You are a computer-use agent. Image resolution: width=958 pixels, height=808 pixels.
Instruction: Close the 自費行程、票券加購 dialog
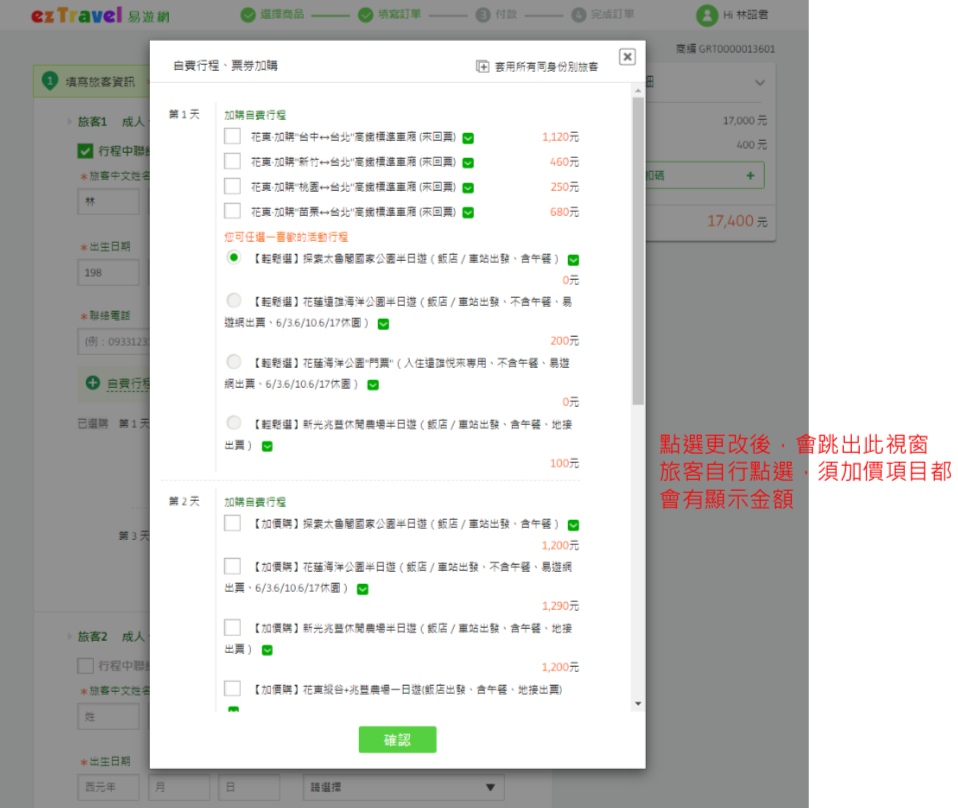[627, 57]
